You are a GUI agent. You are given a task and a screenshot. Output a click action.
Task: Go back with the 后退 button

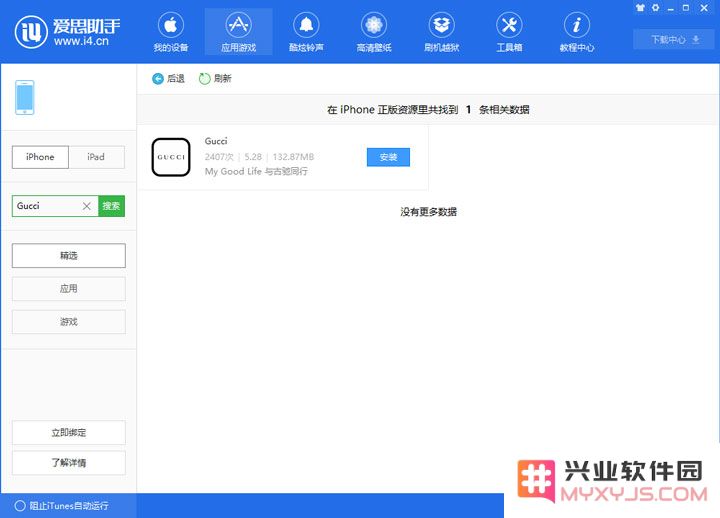point(168,79)
